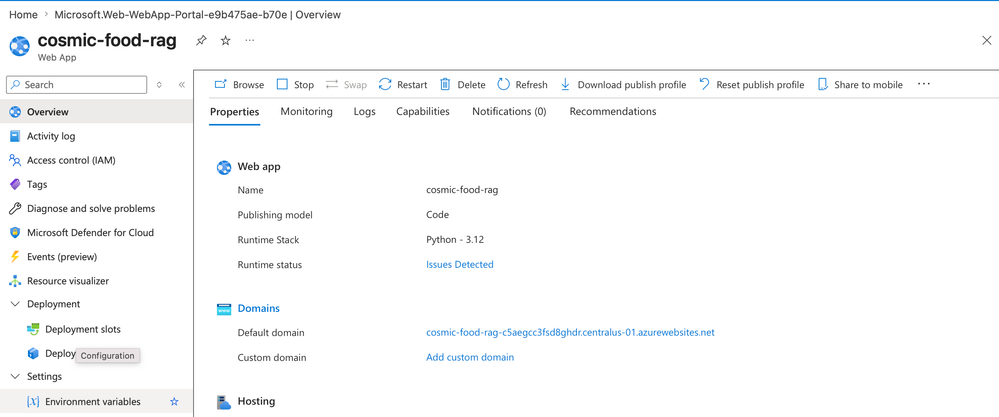
Task: Close the web app blade
Action: point(986,41)
